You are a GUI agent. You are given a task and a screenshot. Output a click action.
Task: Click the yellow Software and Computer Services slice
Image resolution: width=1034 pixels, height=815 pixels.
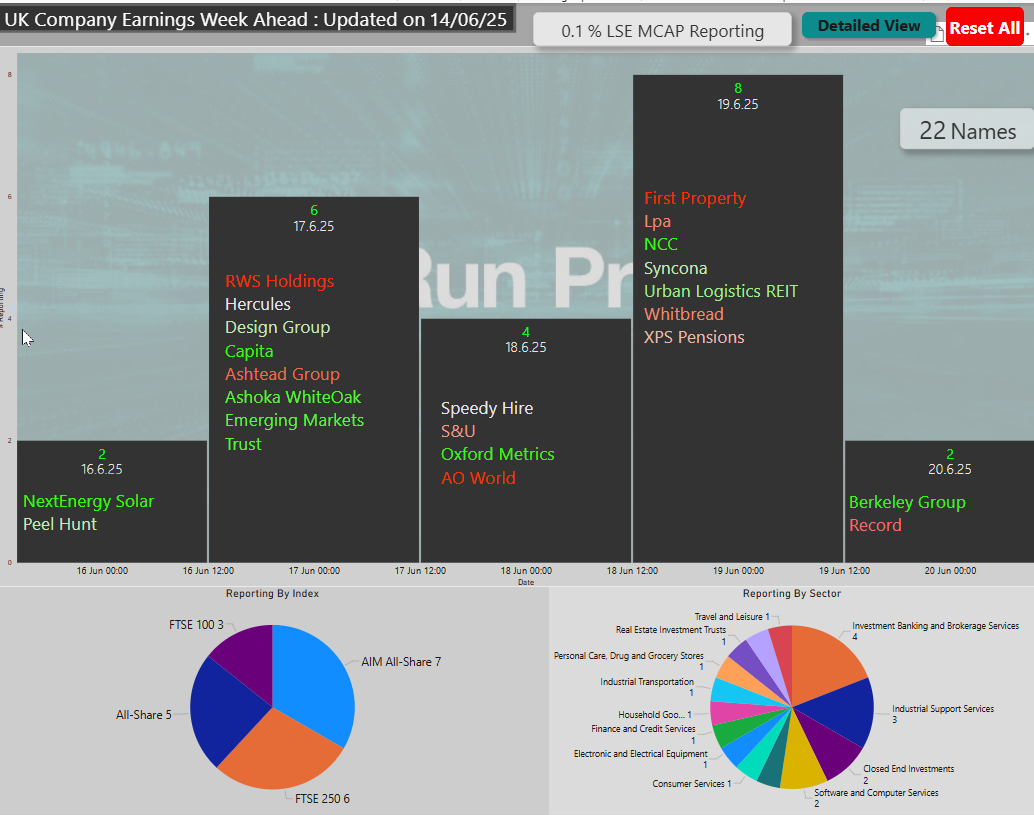click(801, 758)
